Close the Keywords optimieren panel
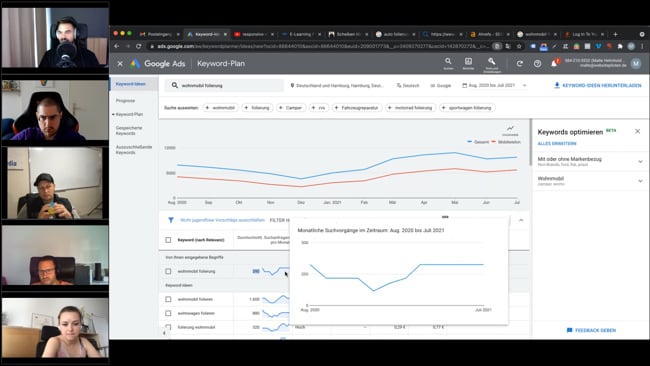 pyautogui.click(x=638, y=131)
